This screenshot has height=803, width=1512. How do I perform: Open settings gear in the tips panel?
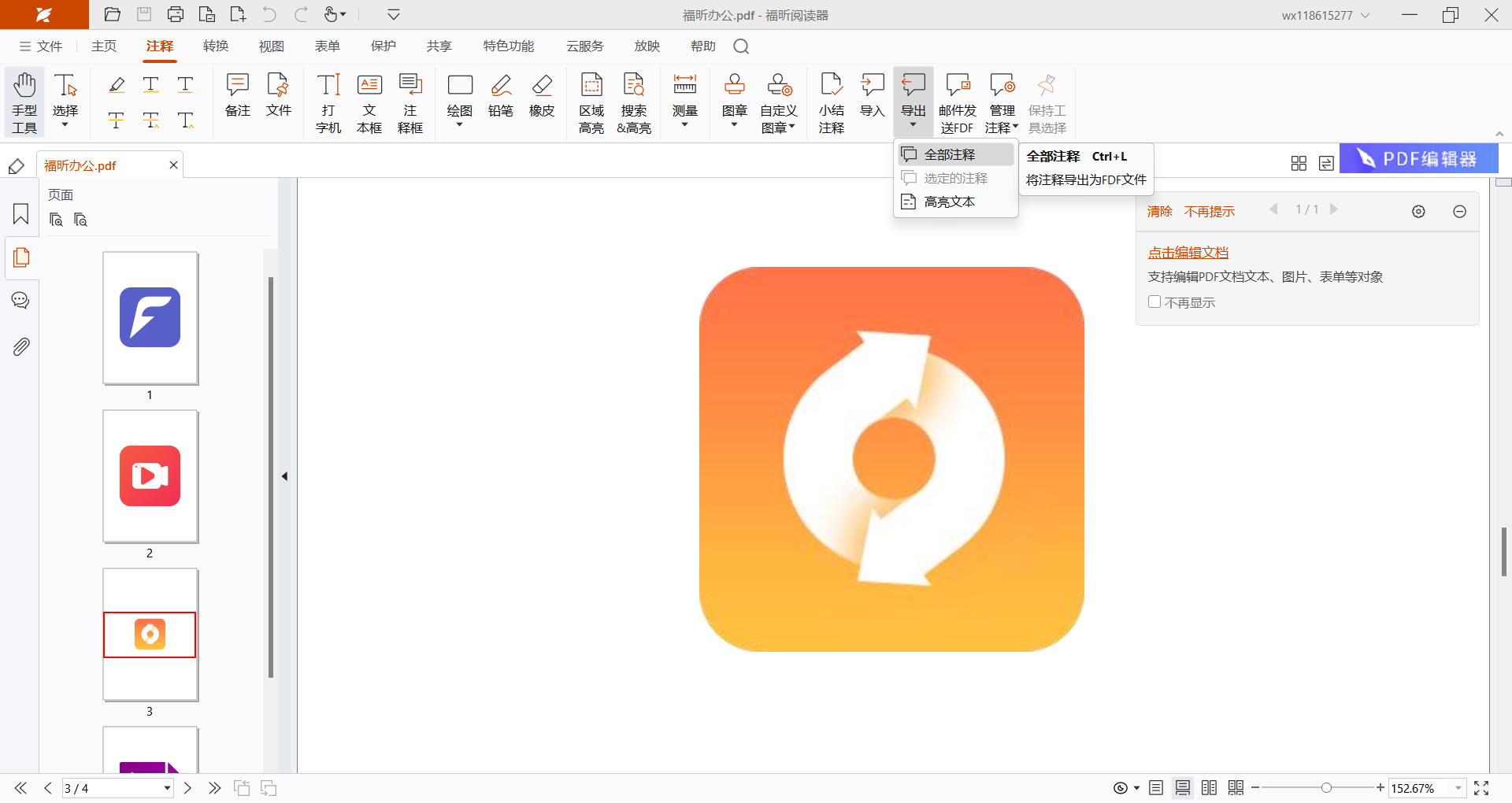[1418, 212]
